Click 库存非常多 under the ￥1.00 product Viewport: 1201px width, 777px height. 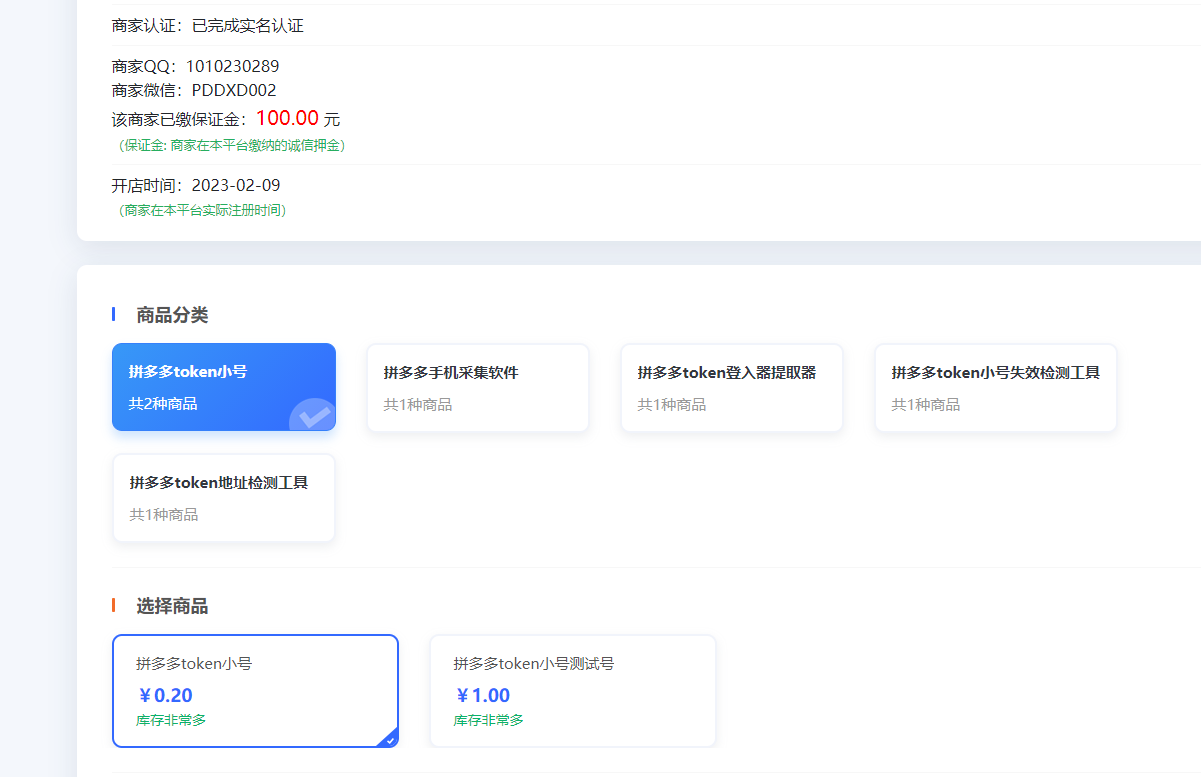(x=489, y=720)
